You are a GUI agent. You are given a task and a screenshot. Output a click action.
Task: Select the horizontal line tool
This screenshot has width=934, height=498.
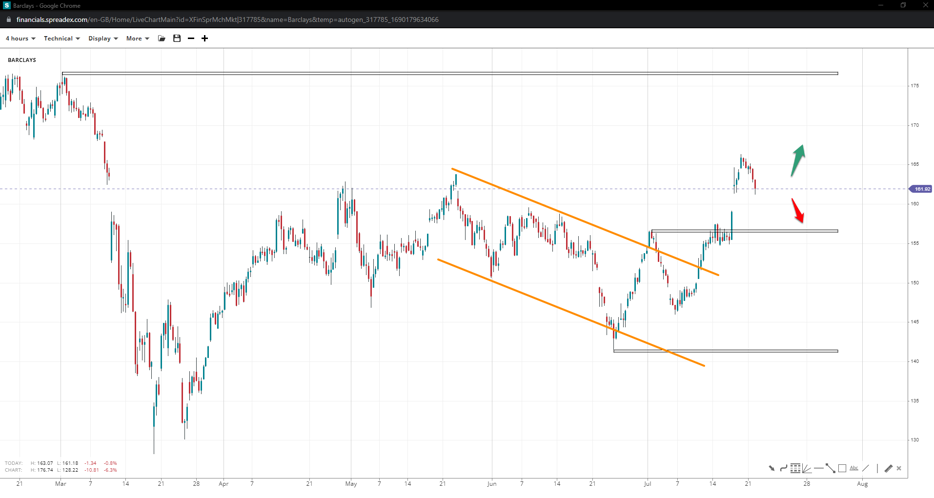pos(819,468)
